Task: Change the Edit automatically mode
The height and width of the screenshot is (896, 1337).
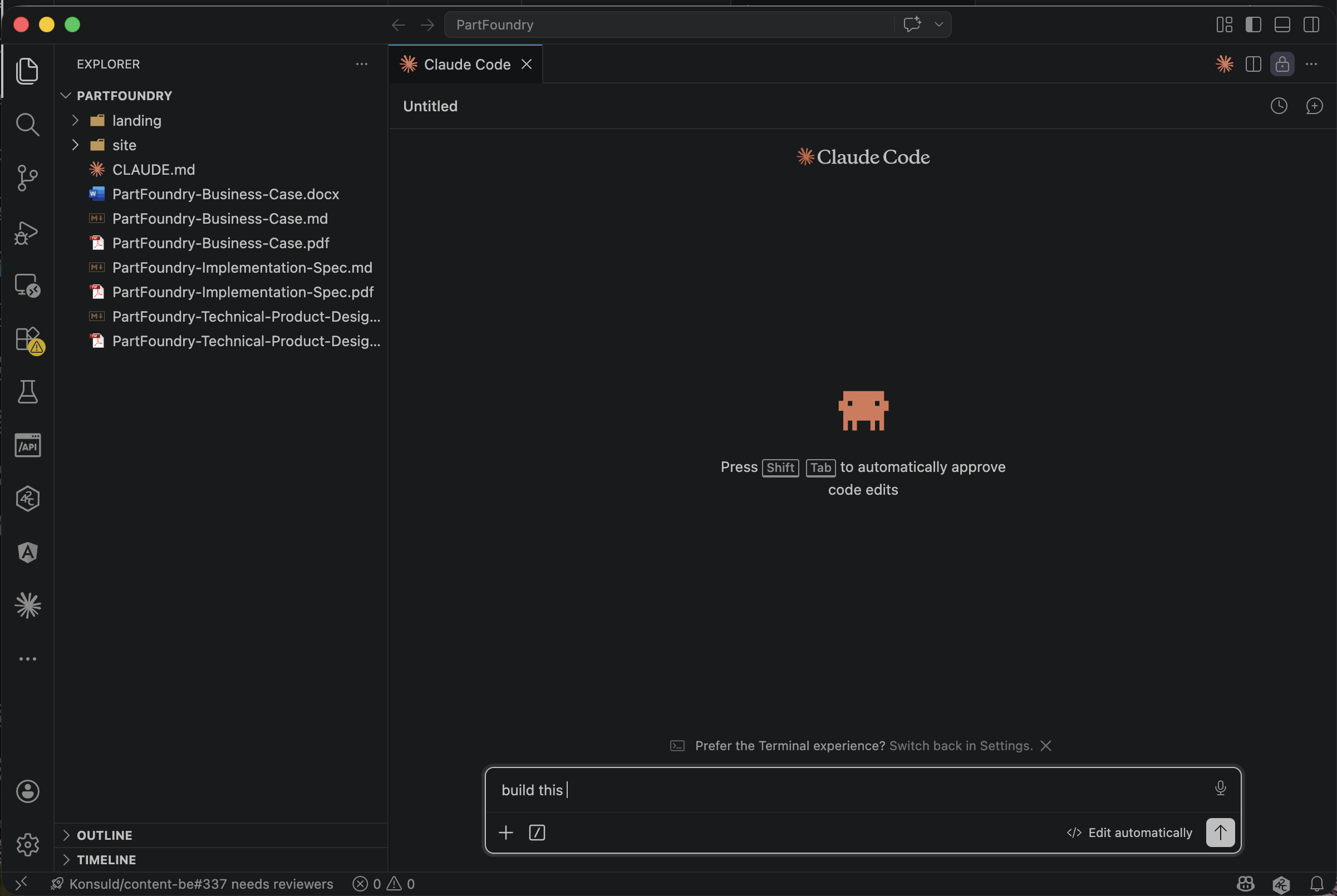Action: point(1129,833)
